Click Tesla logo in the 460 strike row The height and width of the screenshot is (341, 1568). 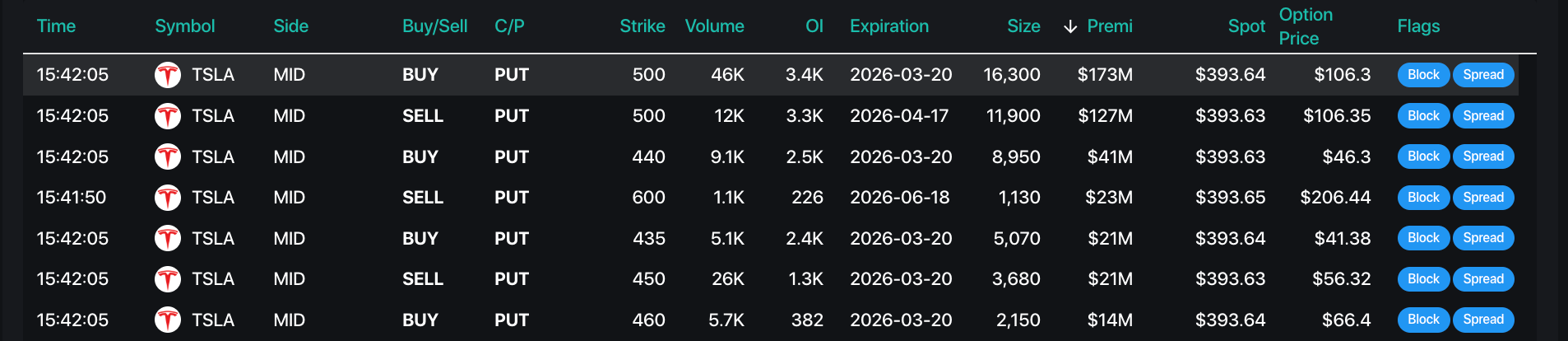pos(168,320)
